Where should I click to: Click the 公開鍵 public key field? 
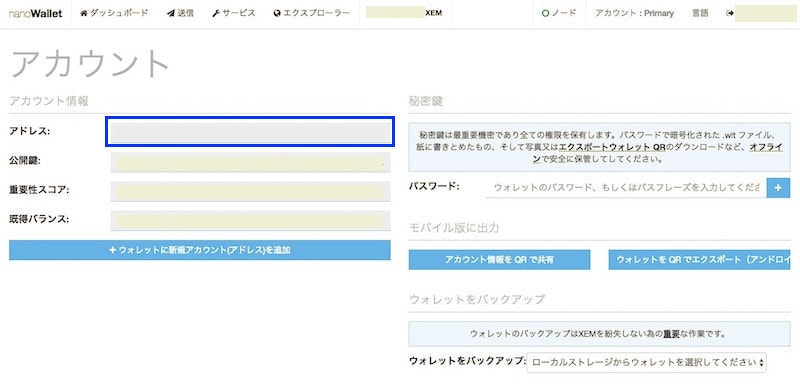250,162
